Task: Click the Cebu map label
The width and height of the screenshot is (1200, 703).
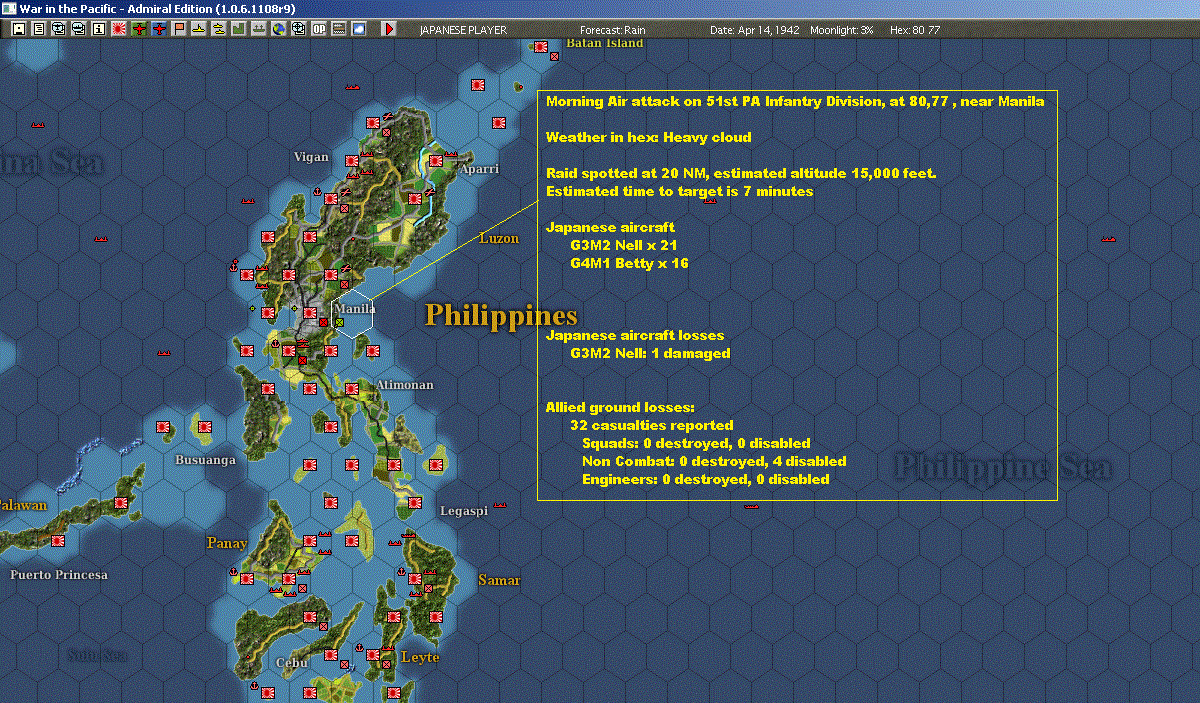Action: pyautogui.click(x=291, y=663)
